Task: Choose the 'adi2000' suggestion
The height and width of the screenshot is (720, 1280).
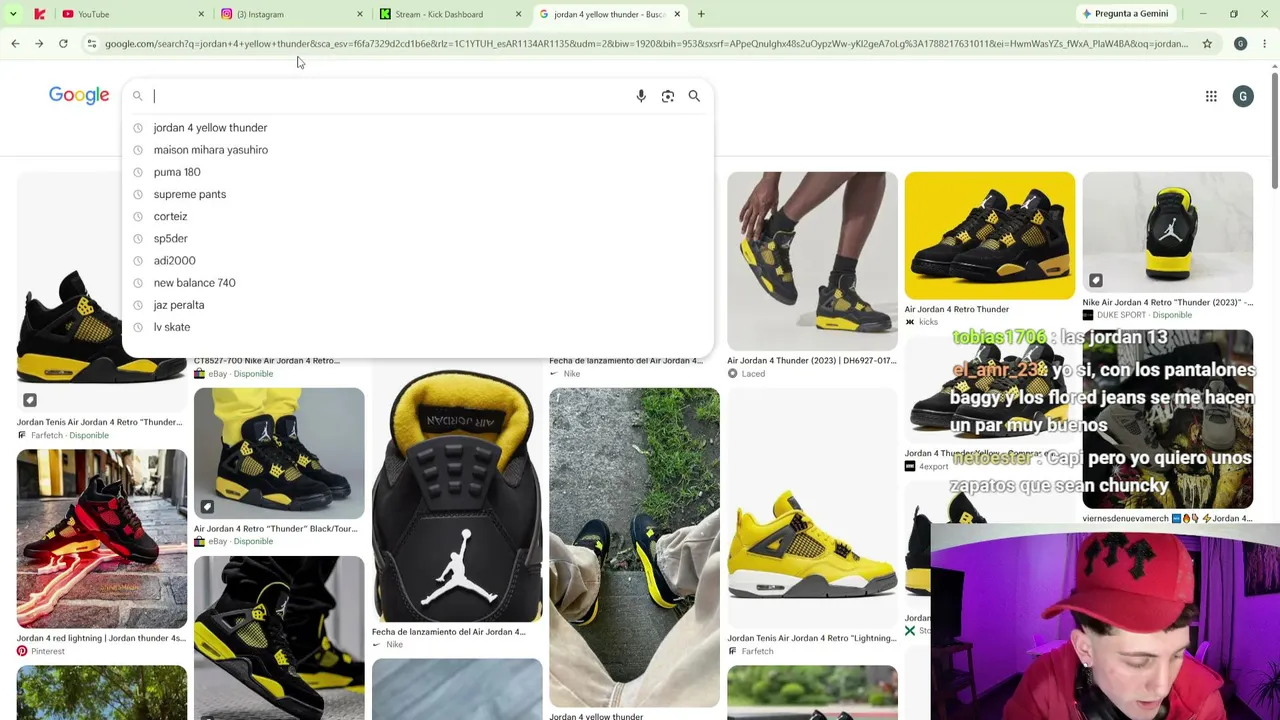Action: 418,261
